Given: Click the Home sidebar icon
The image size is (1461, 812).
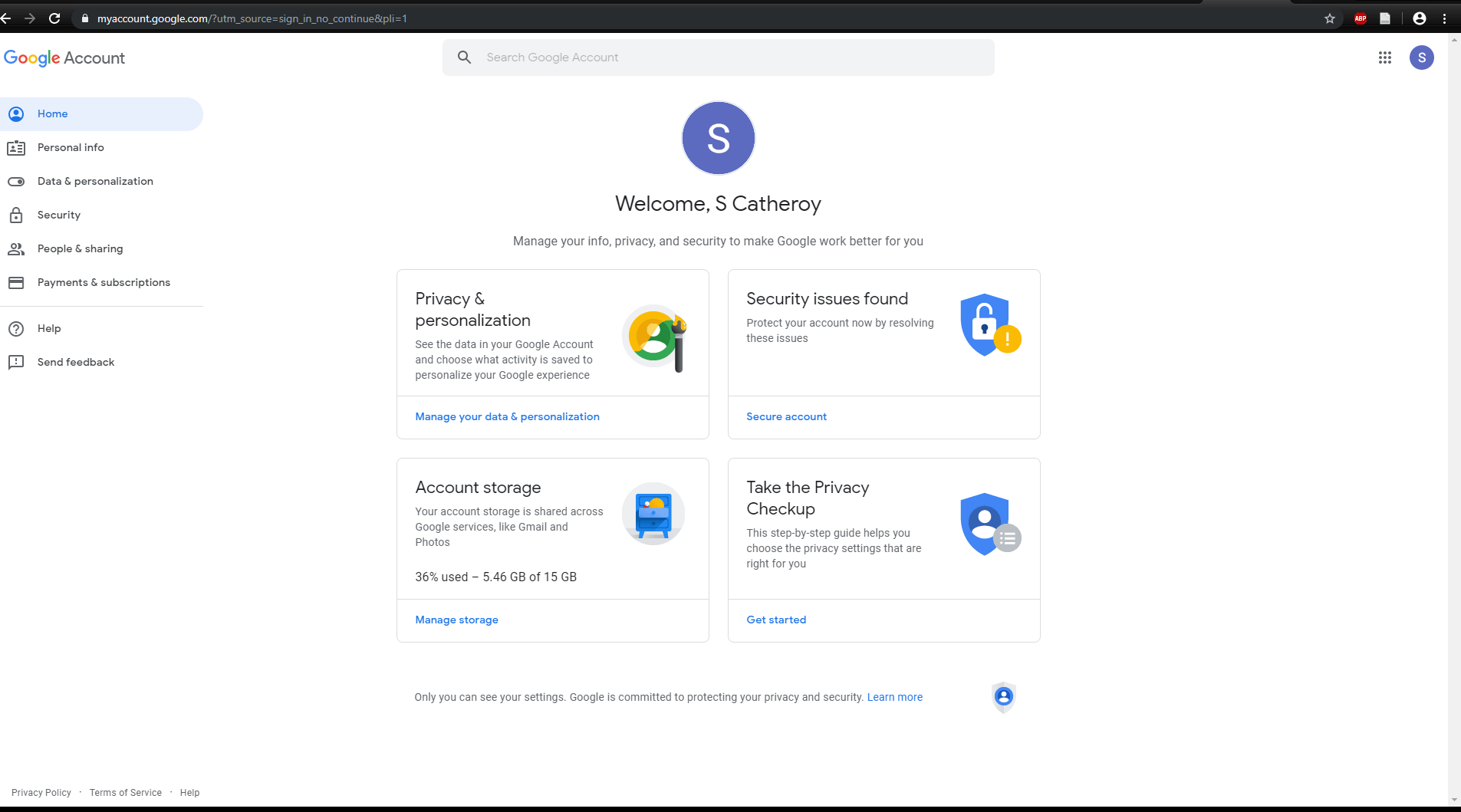Looking at the screenshot, I should [16, 114].
